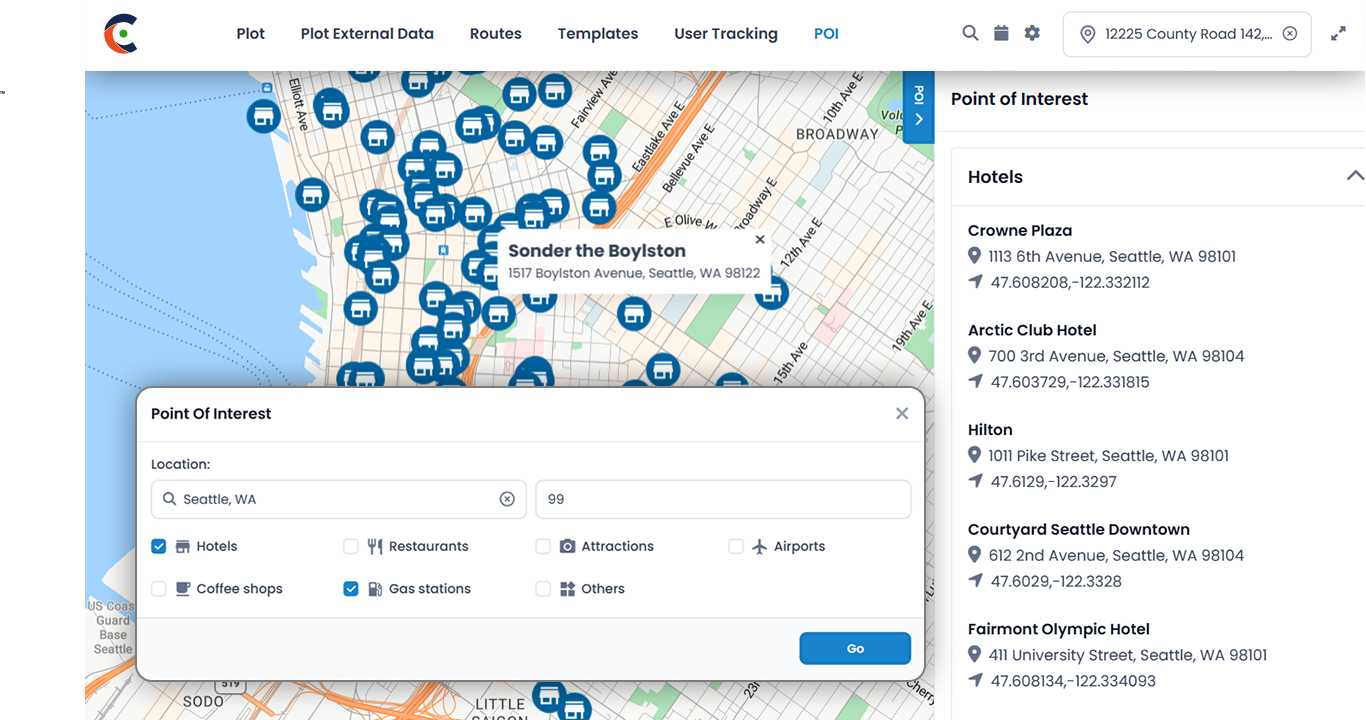Click Arctic Club Hotel coordinates arrow icon

(976, 382)
